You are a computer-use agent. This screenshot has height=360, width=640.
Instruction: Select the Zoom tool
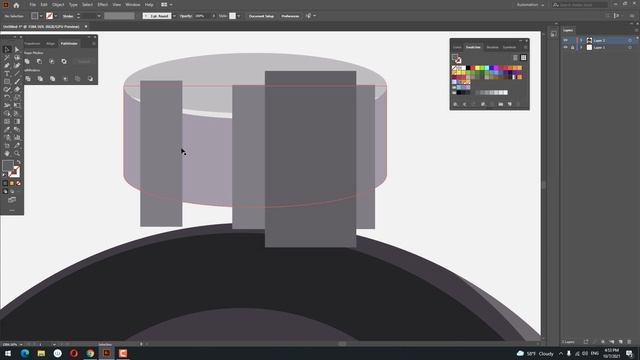pyautogui.click(x=17, y=153)
